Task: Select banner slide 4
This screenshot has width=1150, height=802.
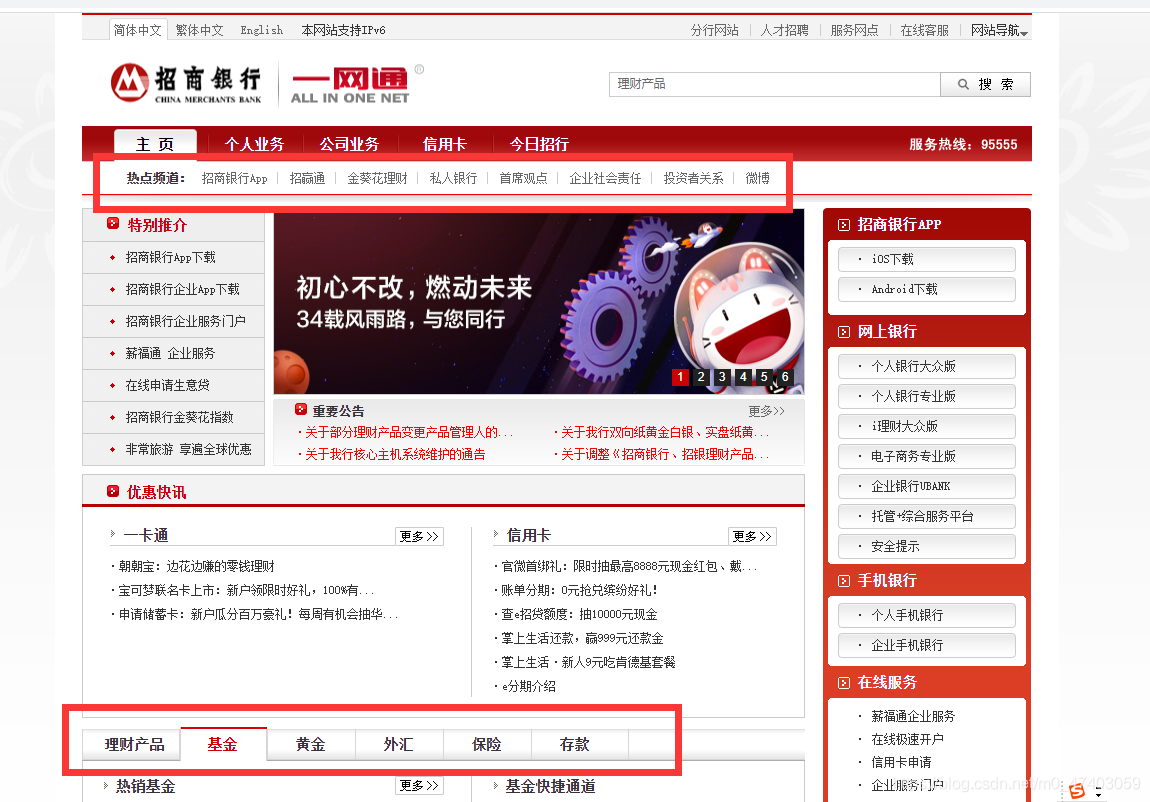Action: click(743, 377)
